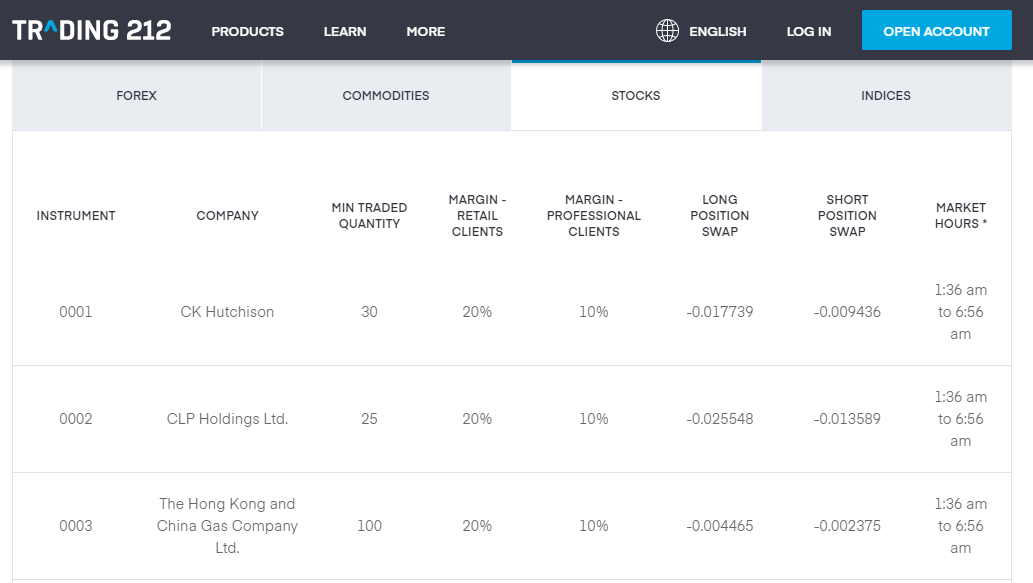Click the CK Hutchison company name
This screenshot has width=1033, height=583.
point(227,312)
